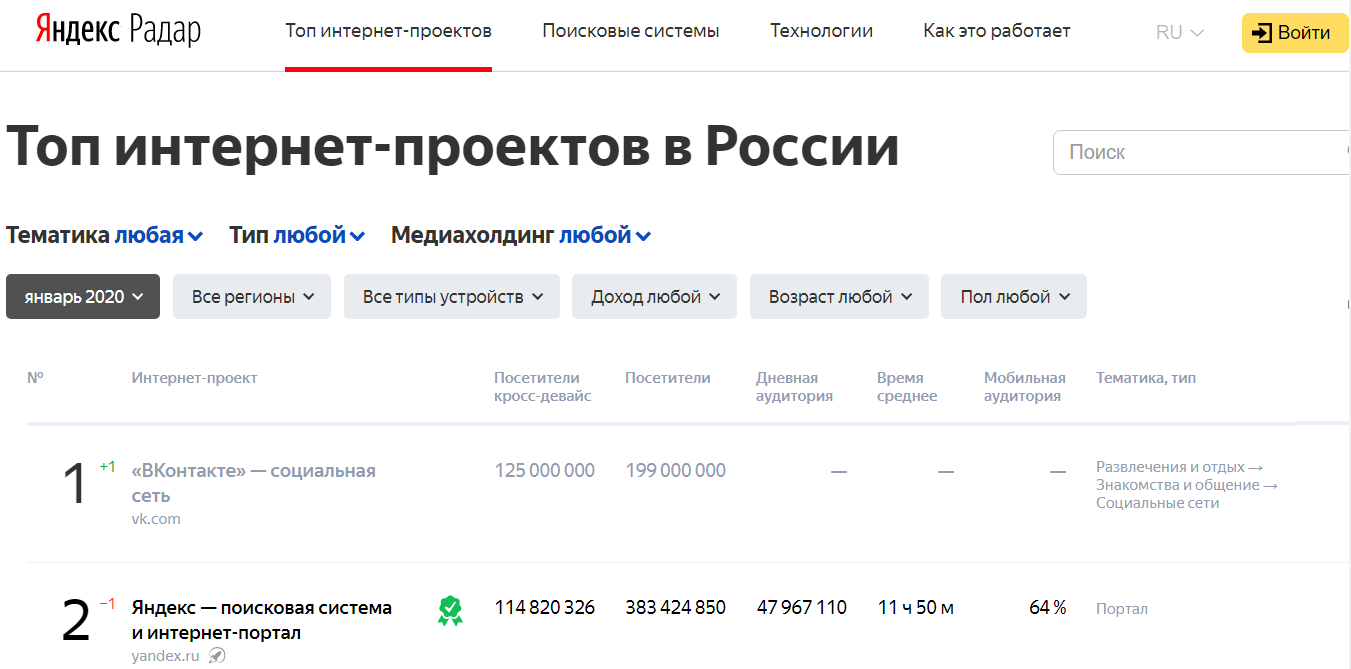
Task: Click the −1 rank change indicator
Action: pos(107,603)
